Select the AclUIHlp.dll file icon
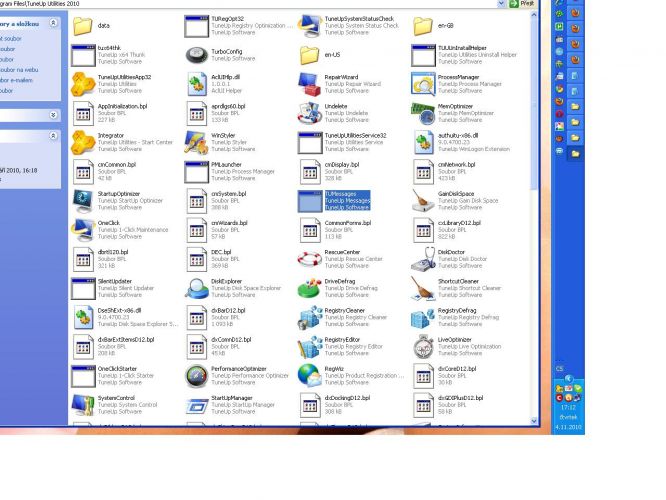 (x=196, y=84)
